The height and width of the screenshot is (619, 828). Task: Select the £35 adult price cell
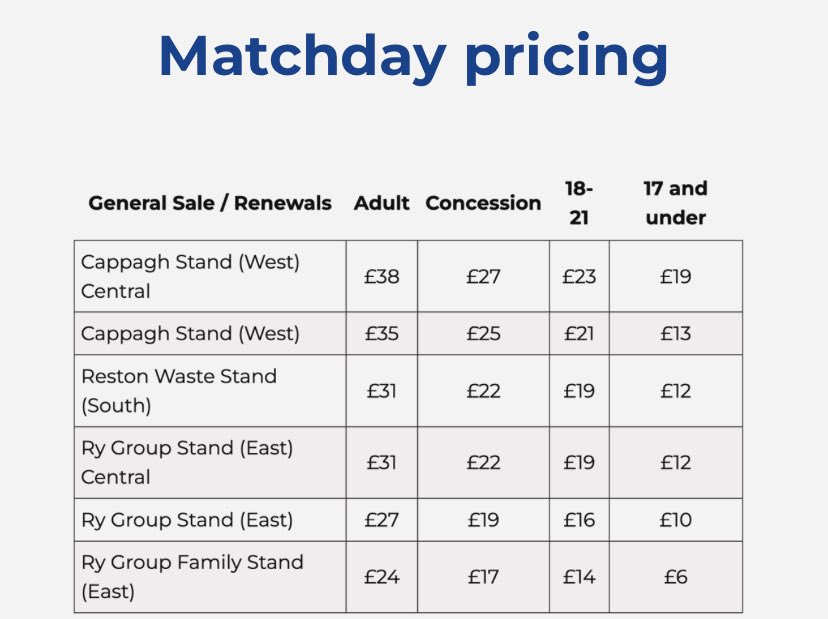pyautogui.click(x=381, y=333)
